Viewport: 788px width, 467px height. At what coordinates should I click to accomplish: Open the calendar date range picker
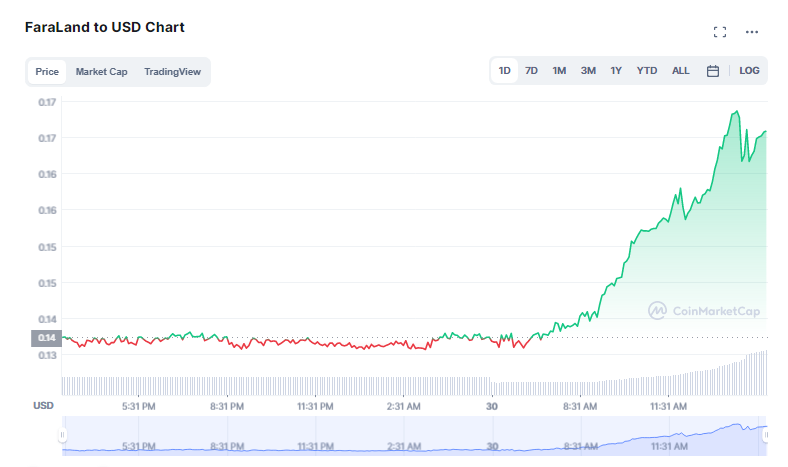coord(713,71)
